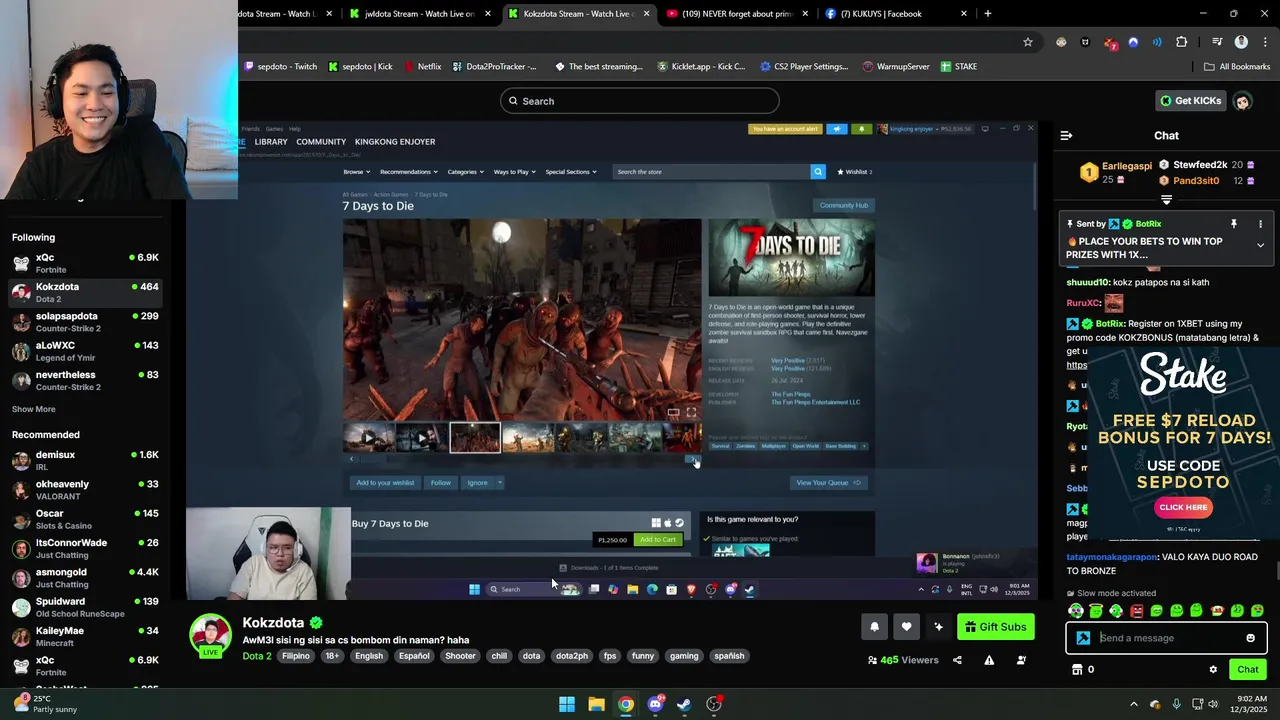Viewport: 1280px width, 720px height.
Task: Open the Chrome extensions puzzle icon
Action: point(1181,42)
